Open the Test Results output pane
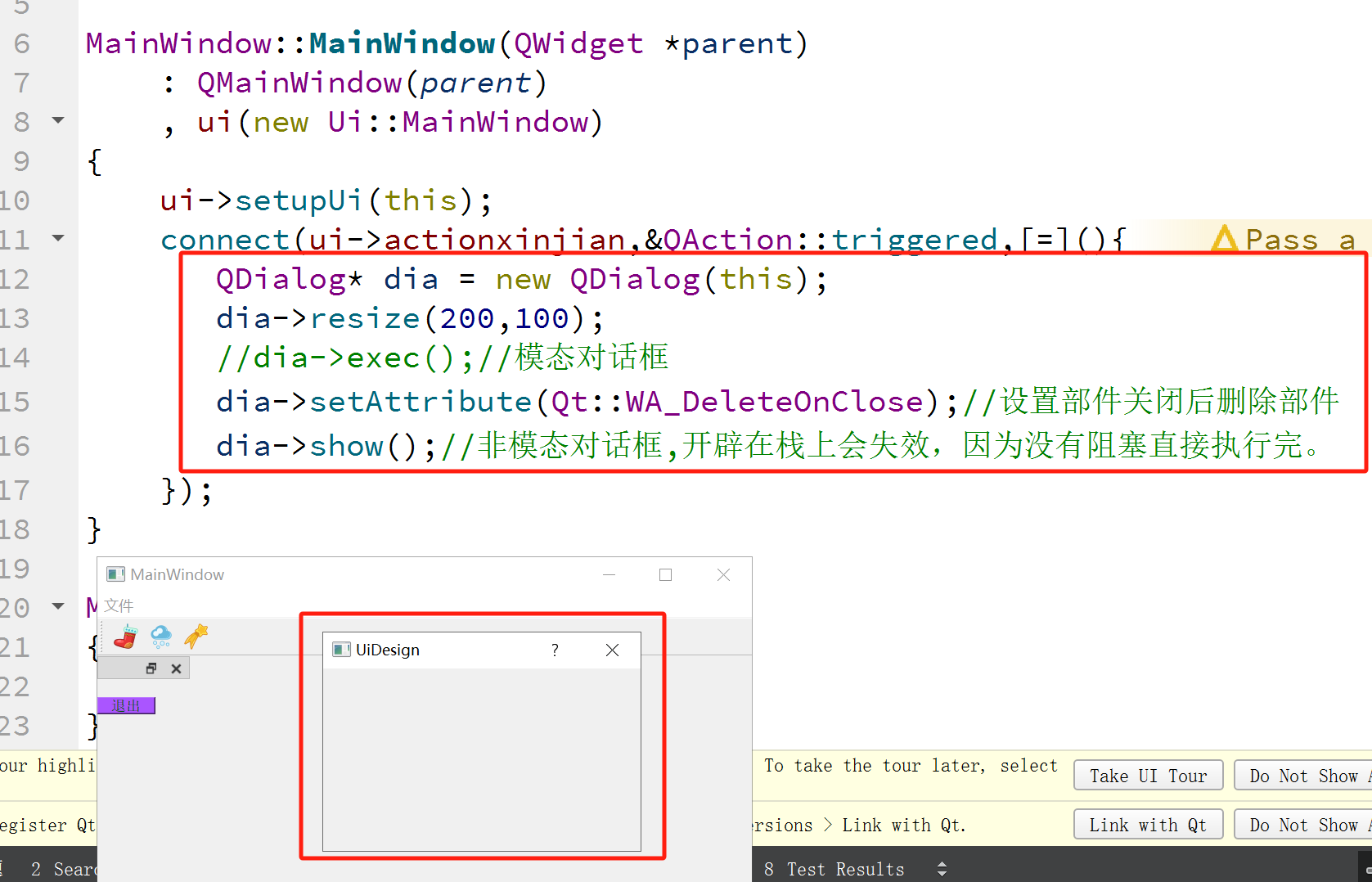Screen dimensions: 1372x882 pyautogui.click(x=834, y=869)
